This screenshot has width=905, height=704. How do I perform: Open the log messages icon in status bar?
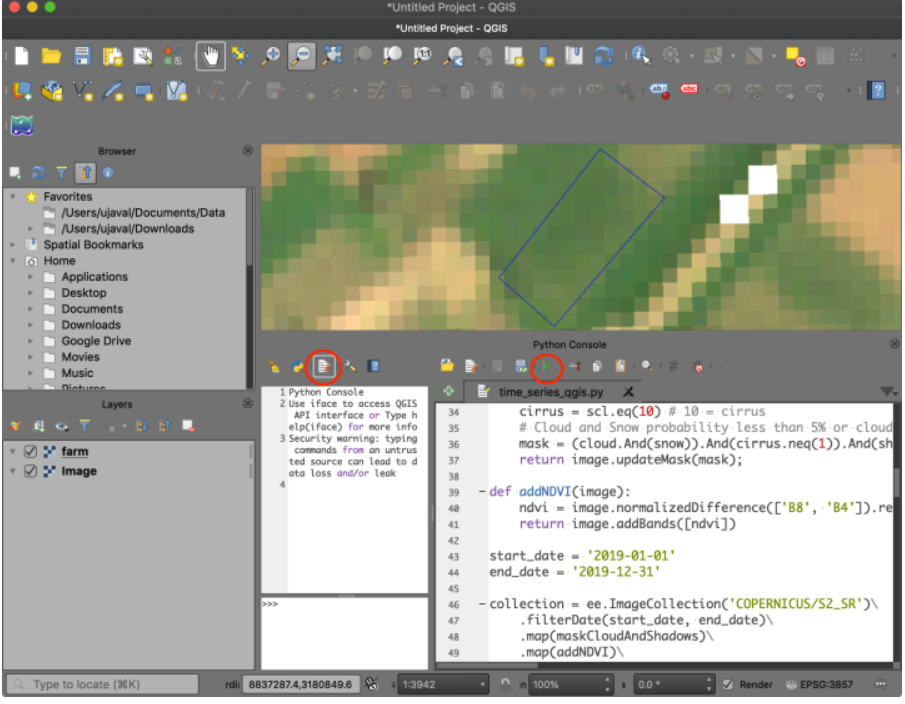[x=880, y=684]
